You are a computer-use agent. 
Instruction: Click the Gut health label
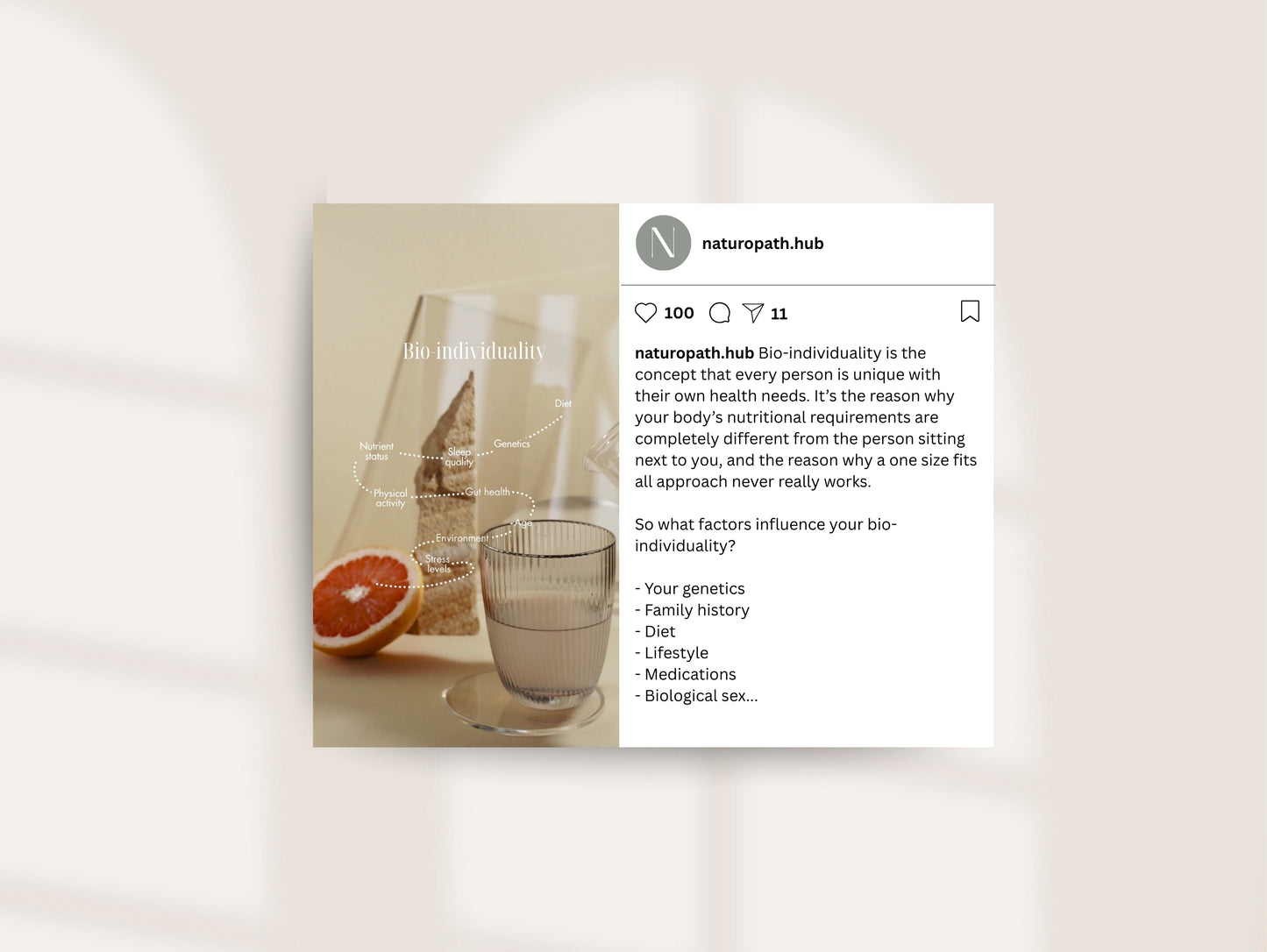[x=488, y=492]
